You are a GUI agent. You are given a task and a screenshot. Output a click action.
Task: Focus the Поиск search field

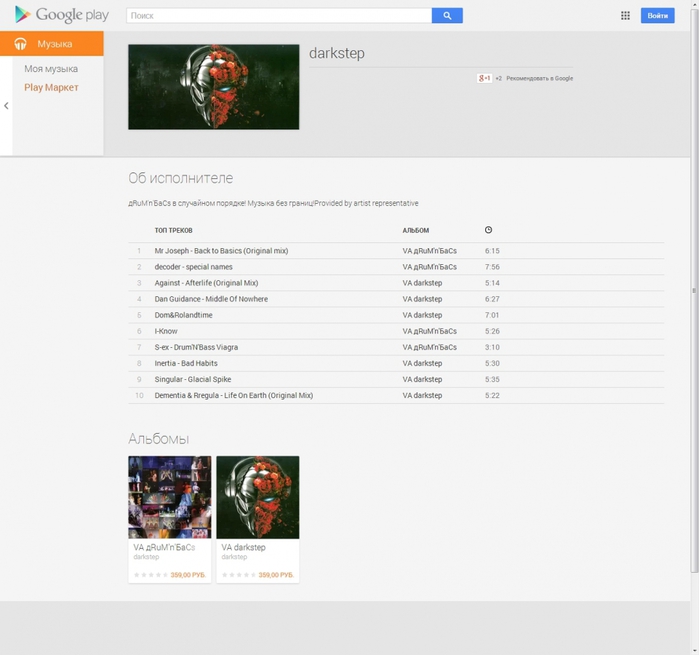[279, 16]
